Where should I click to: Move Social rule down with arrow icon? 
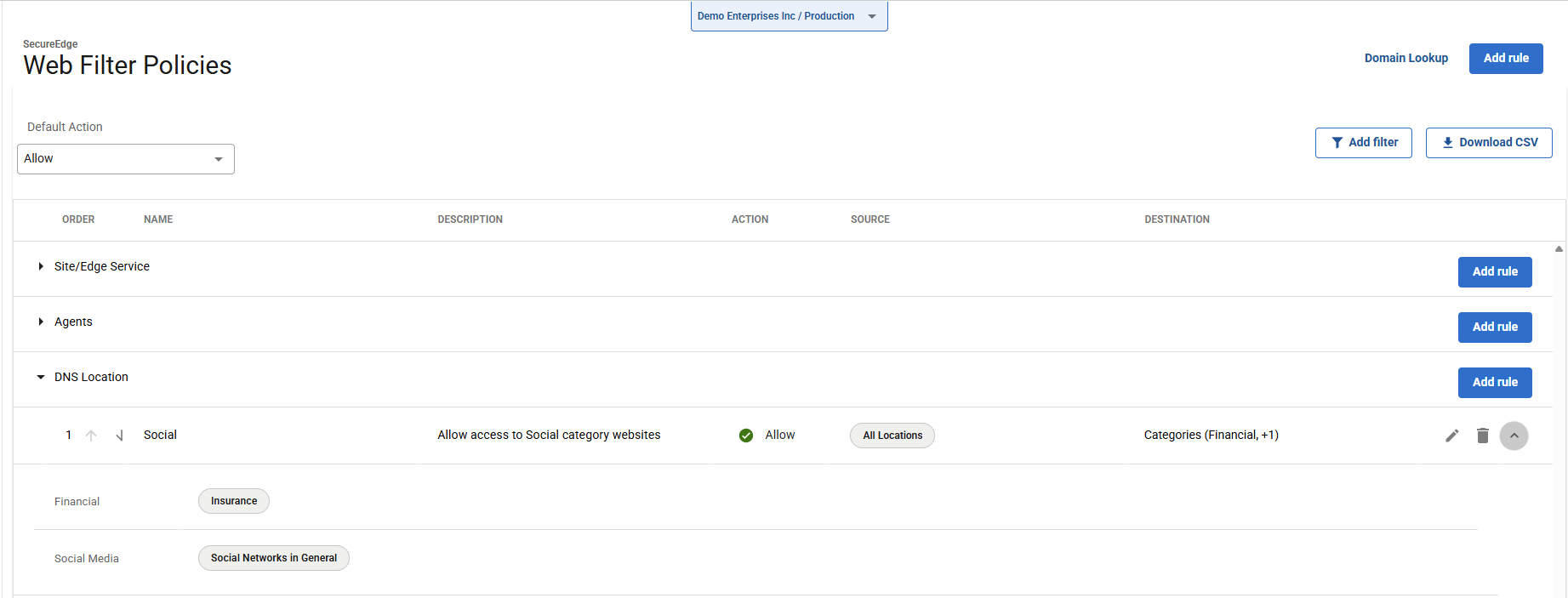click(120, 436)
